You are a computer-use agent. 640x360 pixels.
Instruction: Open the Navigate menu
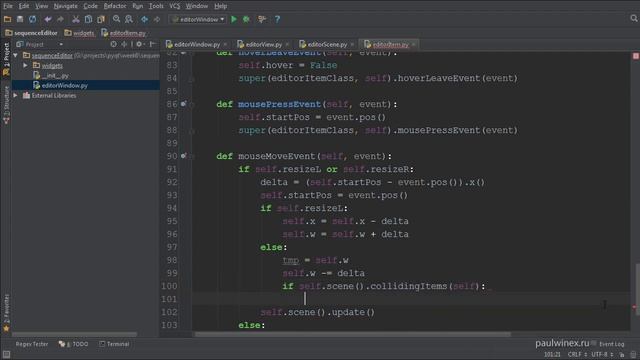(65, 6)
